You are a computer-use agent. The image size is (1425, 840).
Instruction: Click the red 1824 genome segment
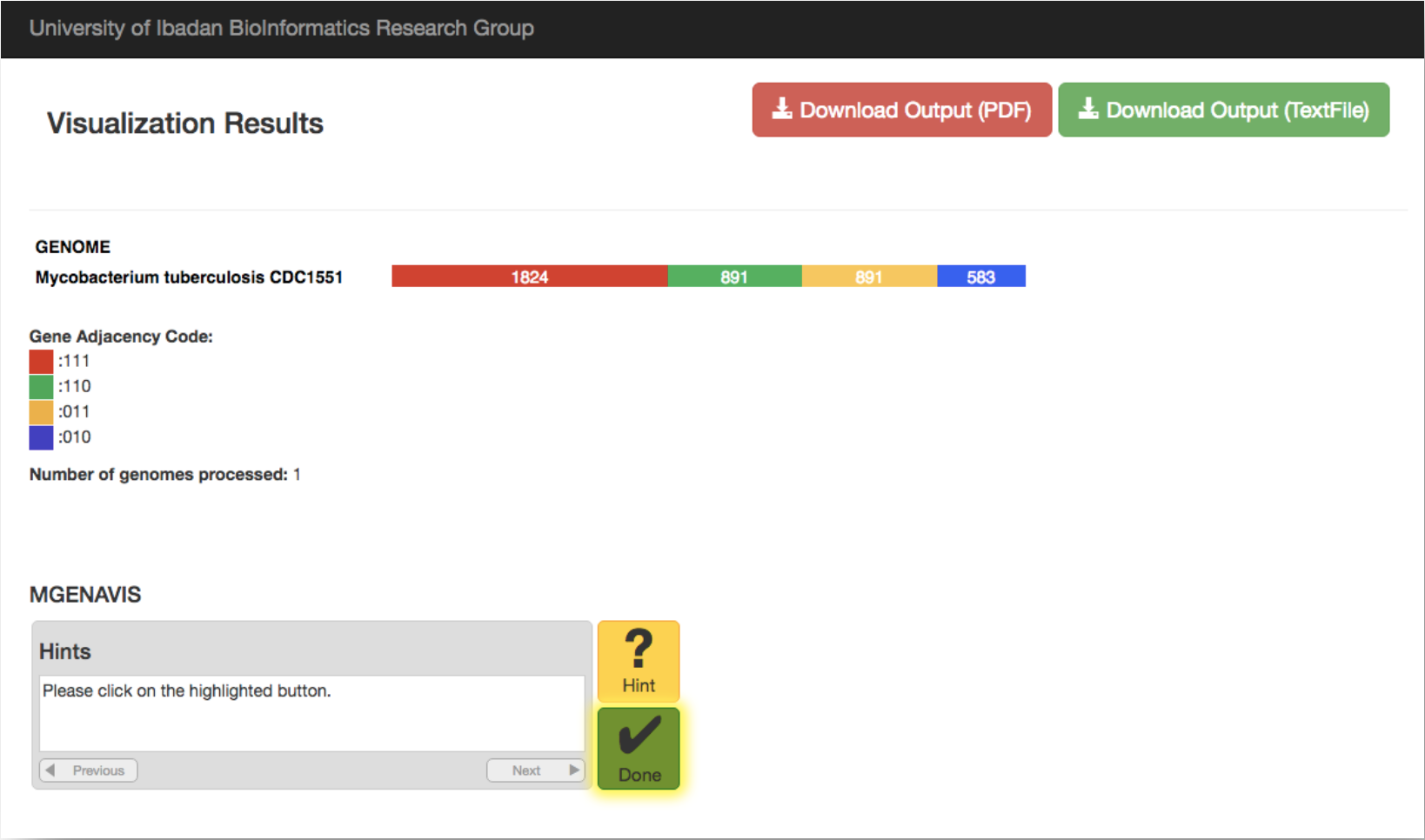(x=529, y=277)
